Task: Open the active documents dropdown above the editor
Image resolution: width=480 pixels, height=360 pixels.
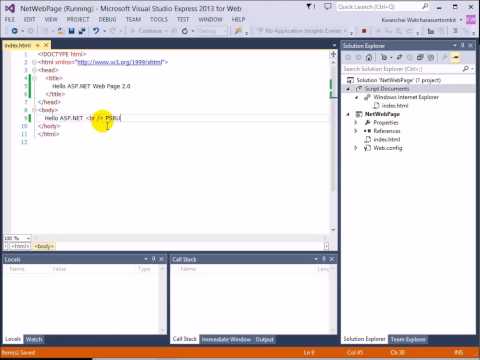Action: click(x=334, y=45)
